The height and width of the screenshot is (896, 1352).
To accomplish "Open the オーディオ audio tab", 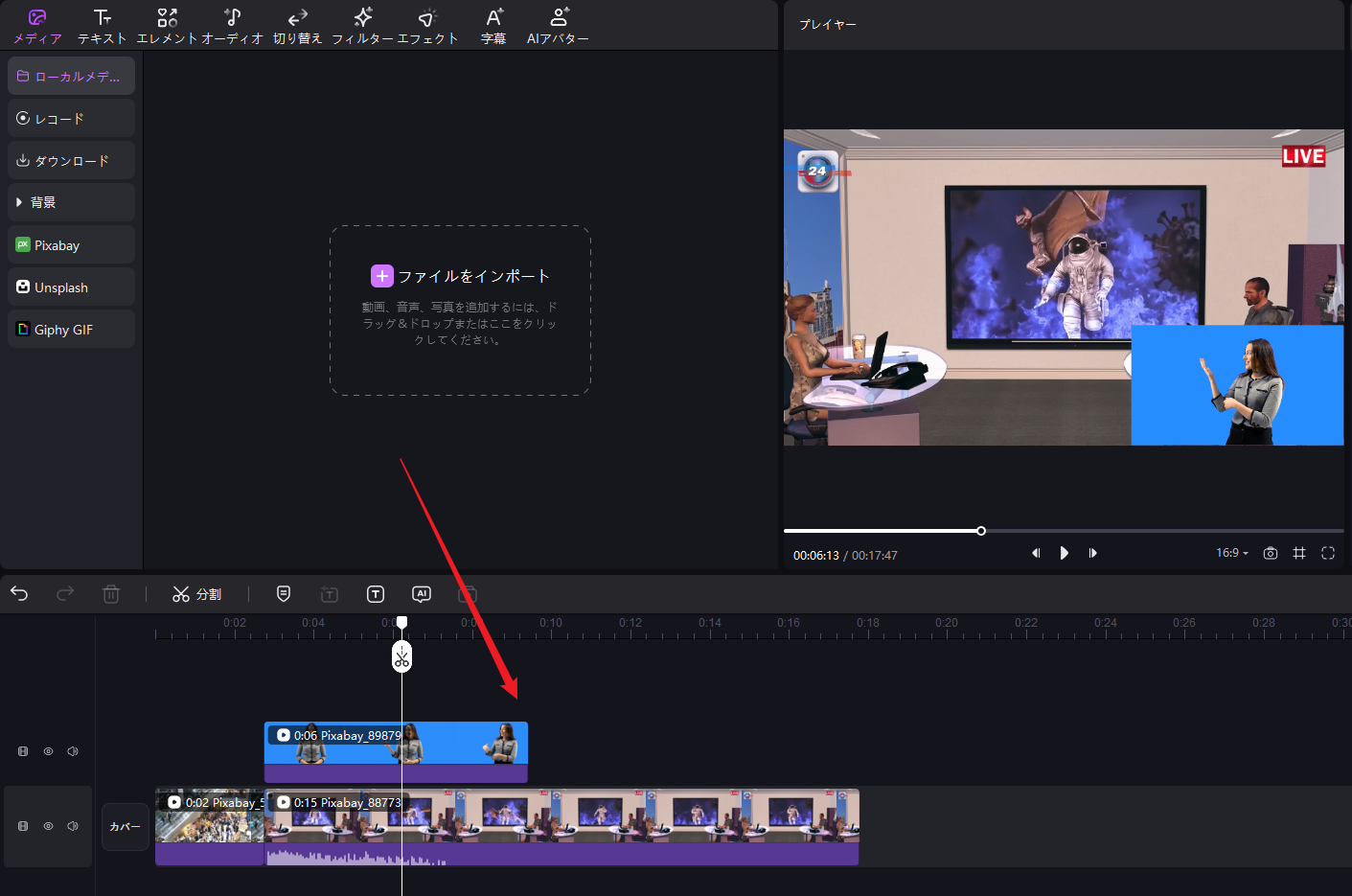I will pyautogui.click(x=232, y=27).
